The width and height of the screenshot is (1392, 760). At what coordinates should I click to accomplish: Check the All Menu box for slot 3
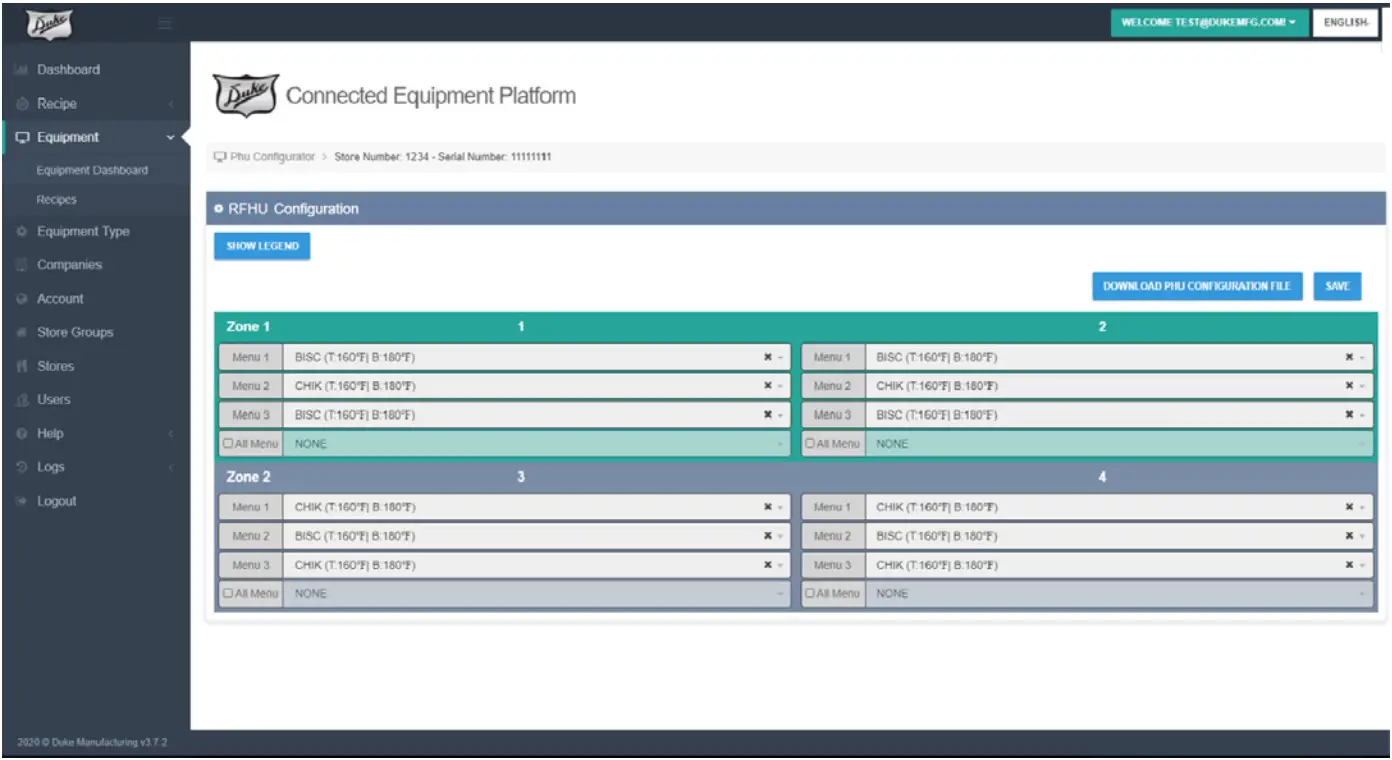(228, 594)
